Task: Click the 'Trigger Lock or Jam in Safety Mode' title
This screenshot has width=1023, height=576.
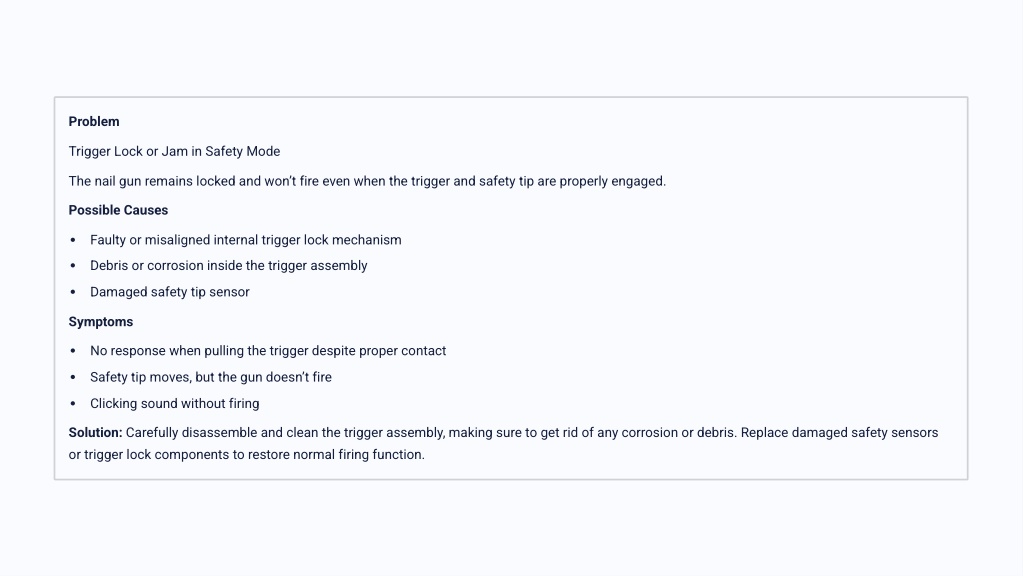Action: [x=174, y=152]
